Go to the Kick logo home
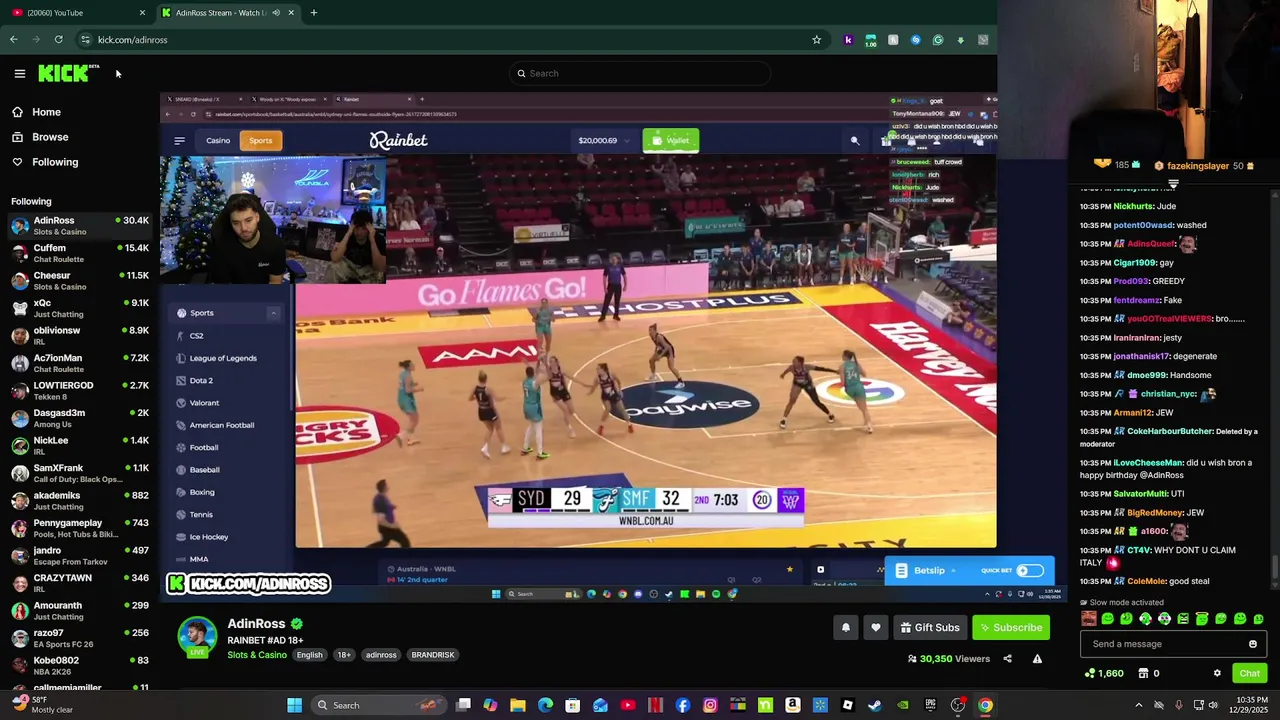Image resolution: width=1280 pixels, height=720 pixels. coord(68,73)
